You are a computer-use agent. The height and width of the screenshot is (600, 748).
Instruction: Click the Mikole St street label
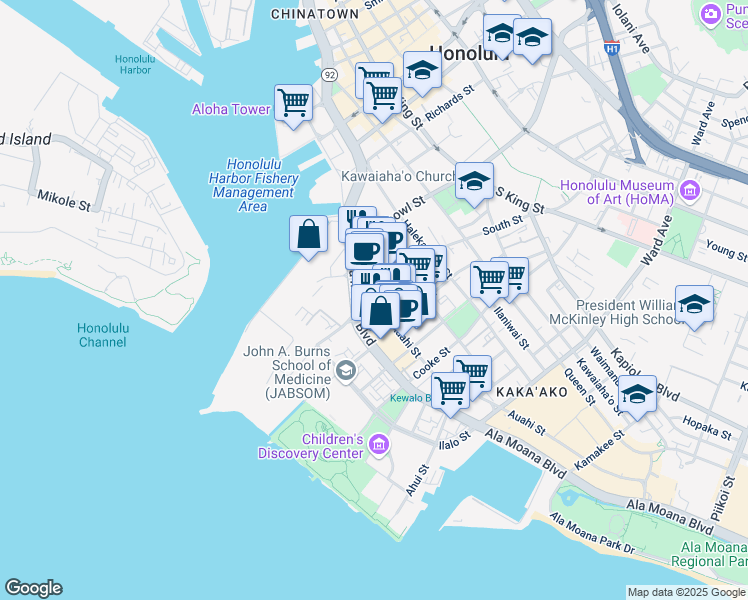pos(64,200)
